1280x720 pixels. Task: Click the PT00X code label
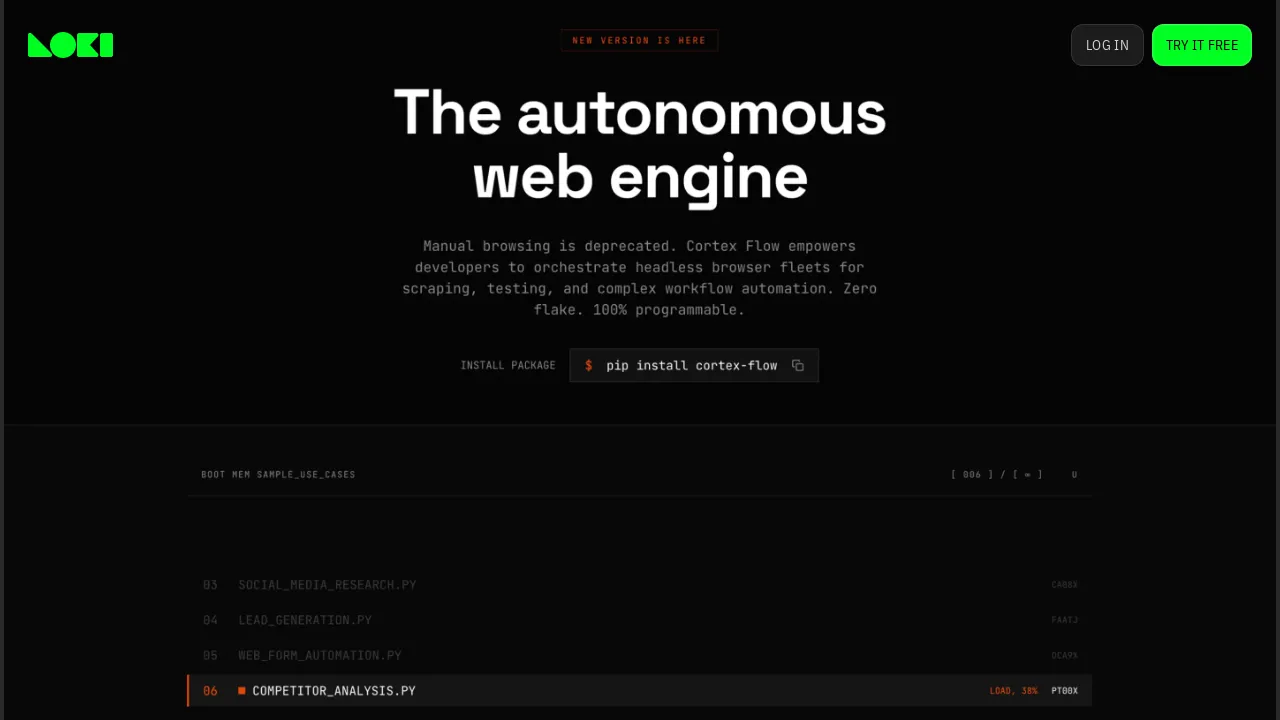(1065, 691)
